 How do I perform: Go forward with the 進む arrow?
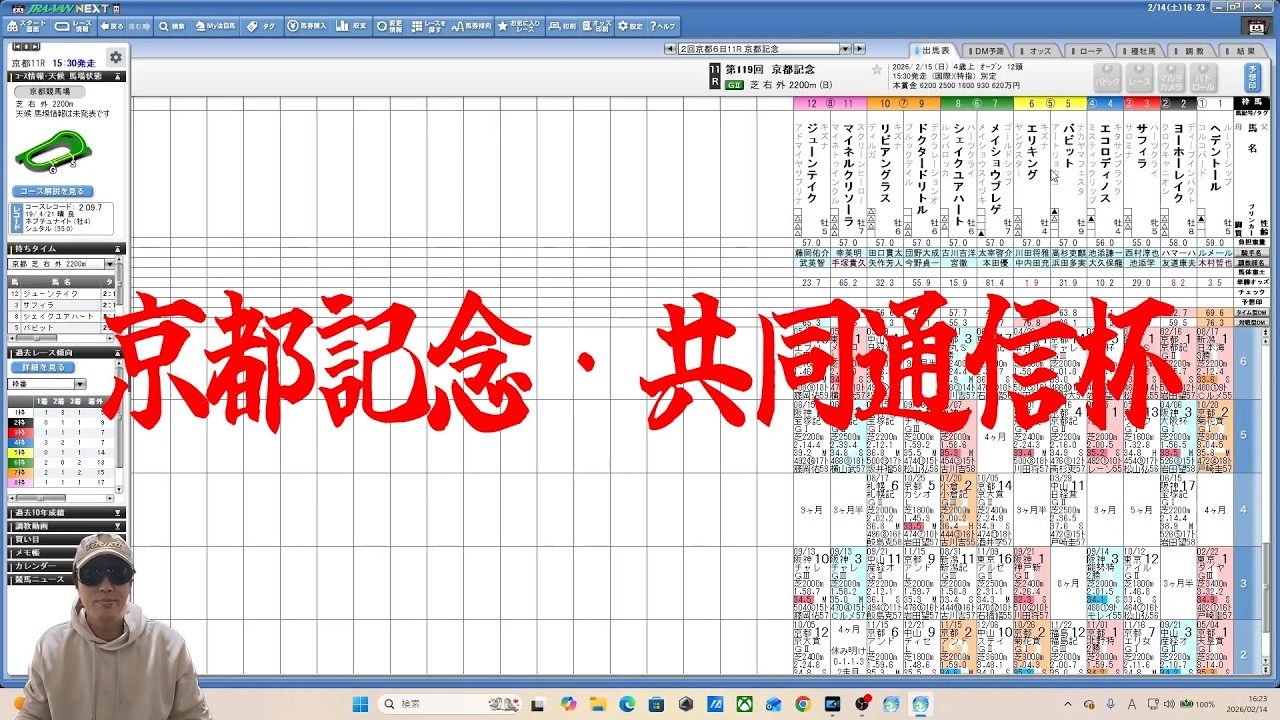[140, 26]
